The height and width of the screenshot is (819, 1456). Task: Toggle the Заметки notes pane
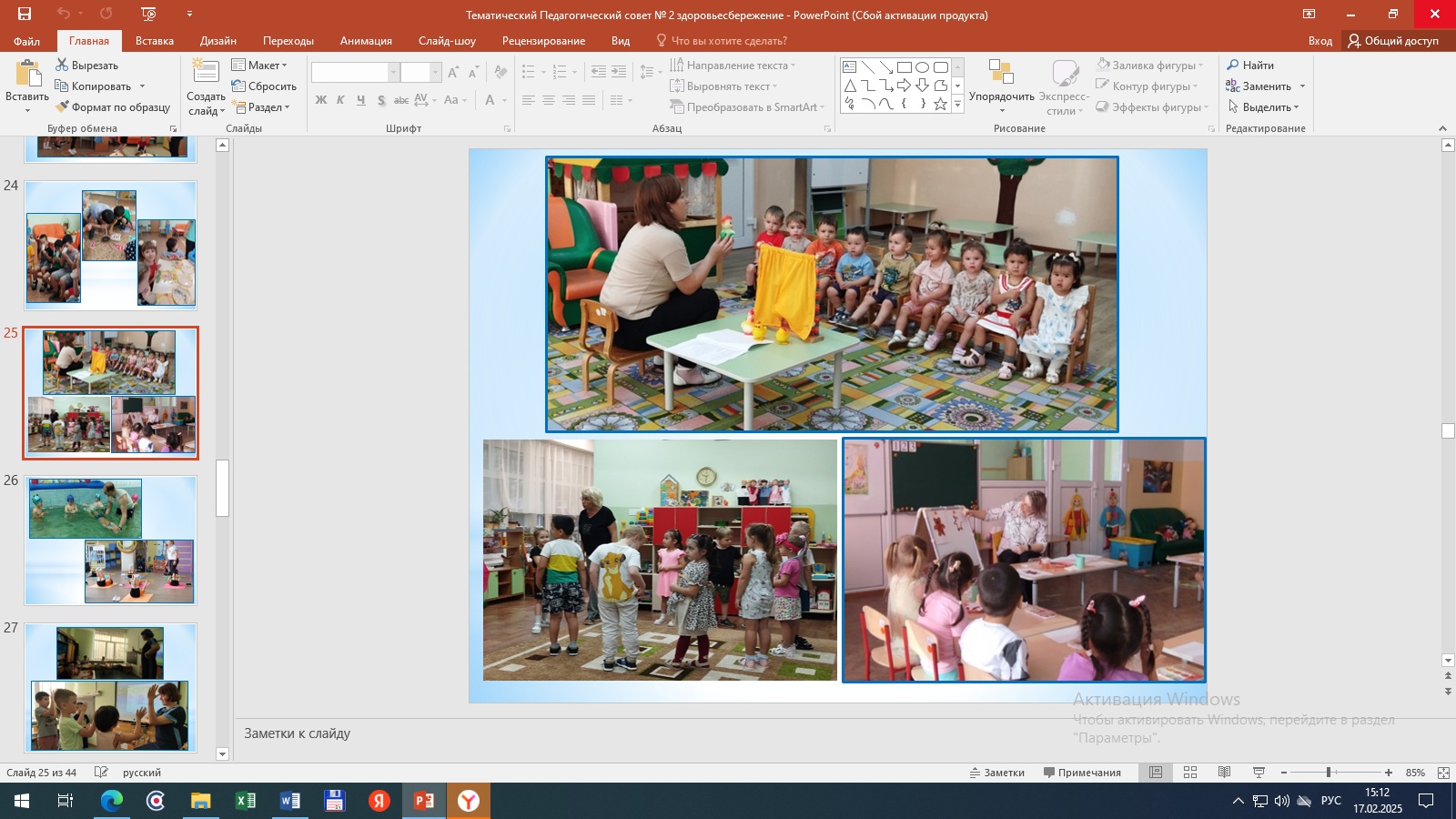coord(997,773)
